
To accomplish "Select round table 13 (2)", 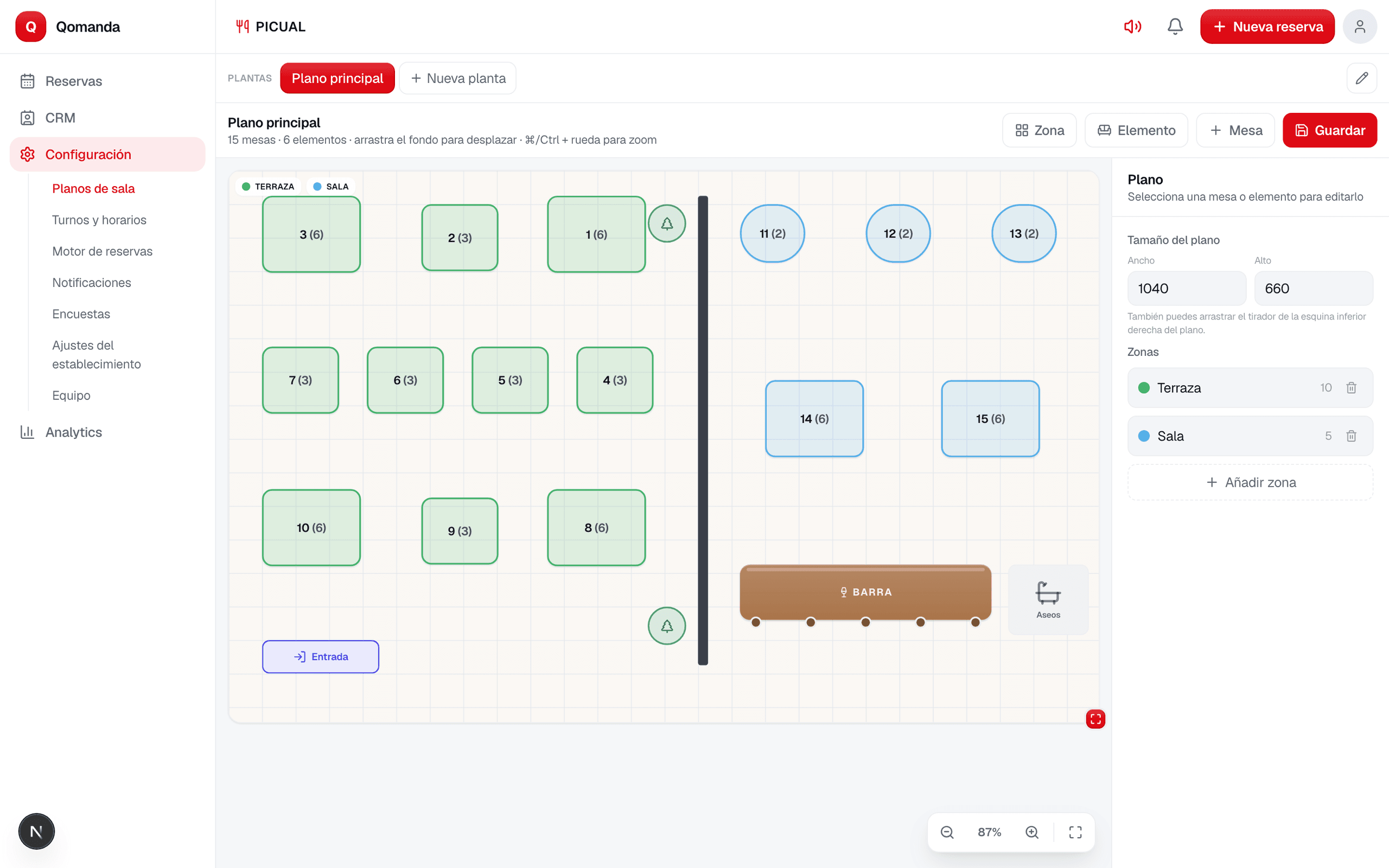I will [1023, 234].
